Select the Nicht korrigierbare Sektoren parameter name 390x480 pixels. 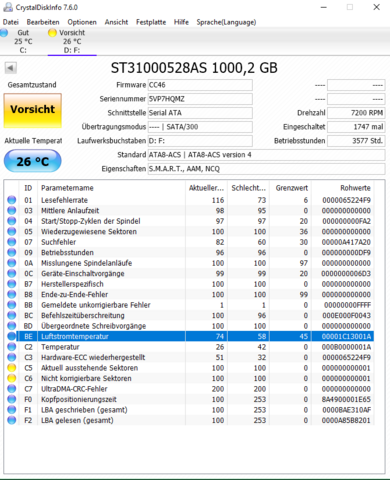pos(86,379)
